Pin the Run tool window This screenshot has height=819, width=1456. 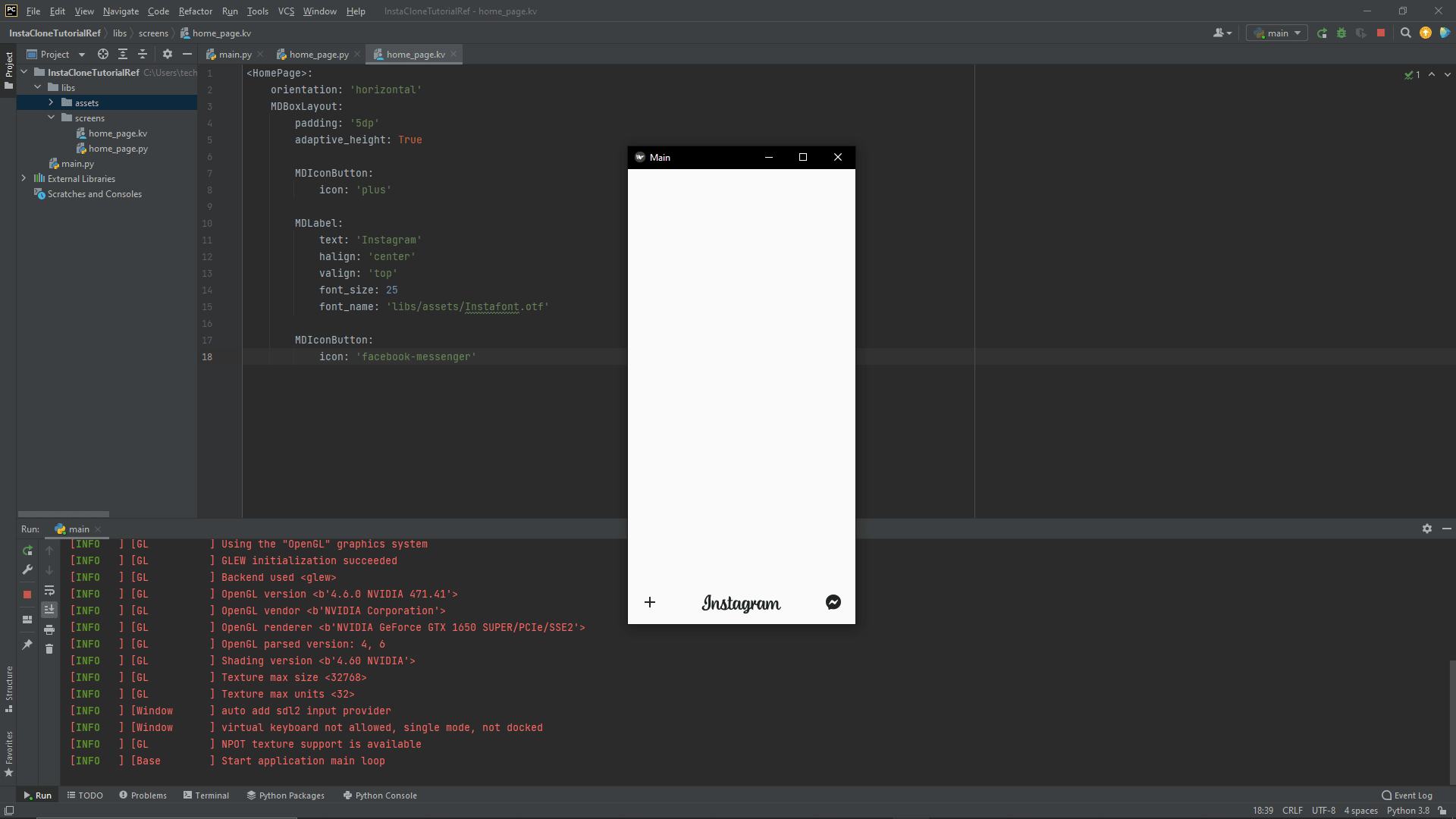tap(27, 645)
